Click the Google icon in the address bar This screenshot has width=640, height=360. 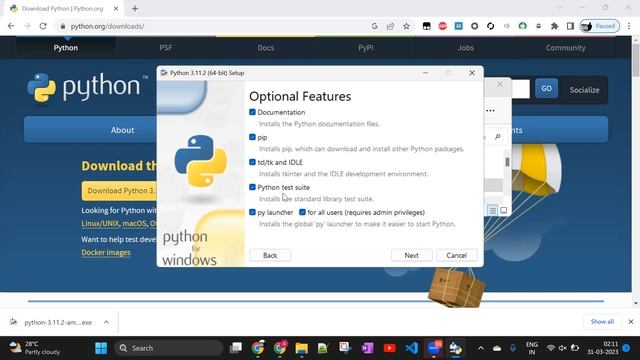[374, 26]
